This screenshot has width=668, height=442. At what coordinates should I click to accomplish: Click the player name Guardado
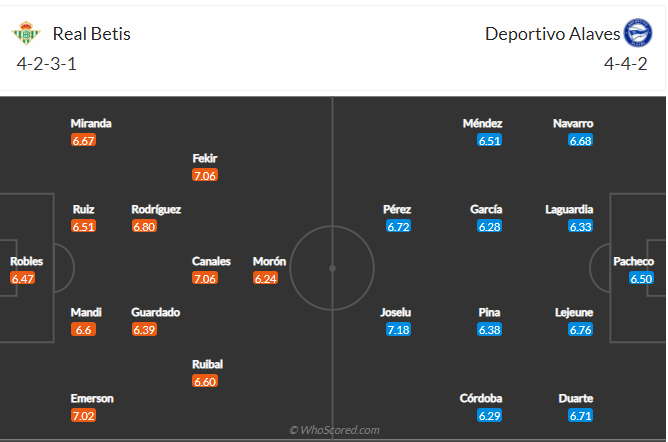coord(156,312)
